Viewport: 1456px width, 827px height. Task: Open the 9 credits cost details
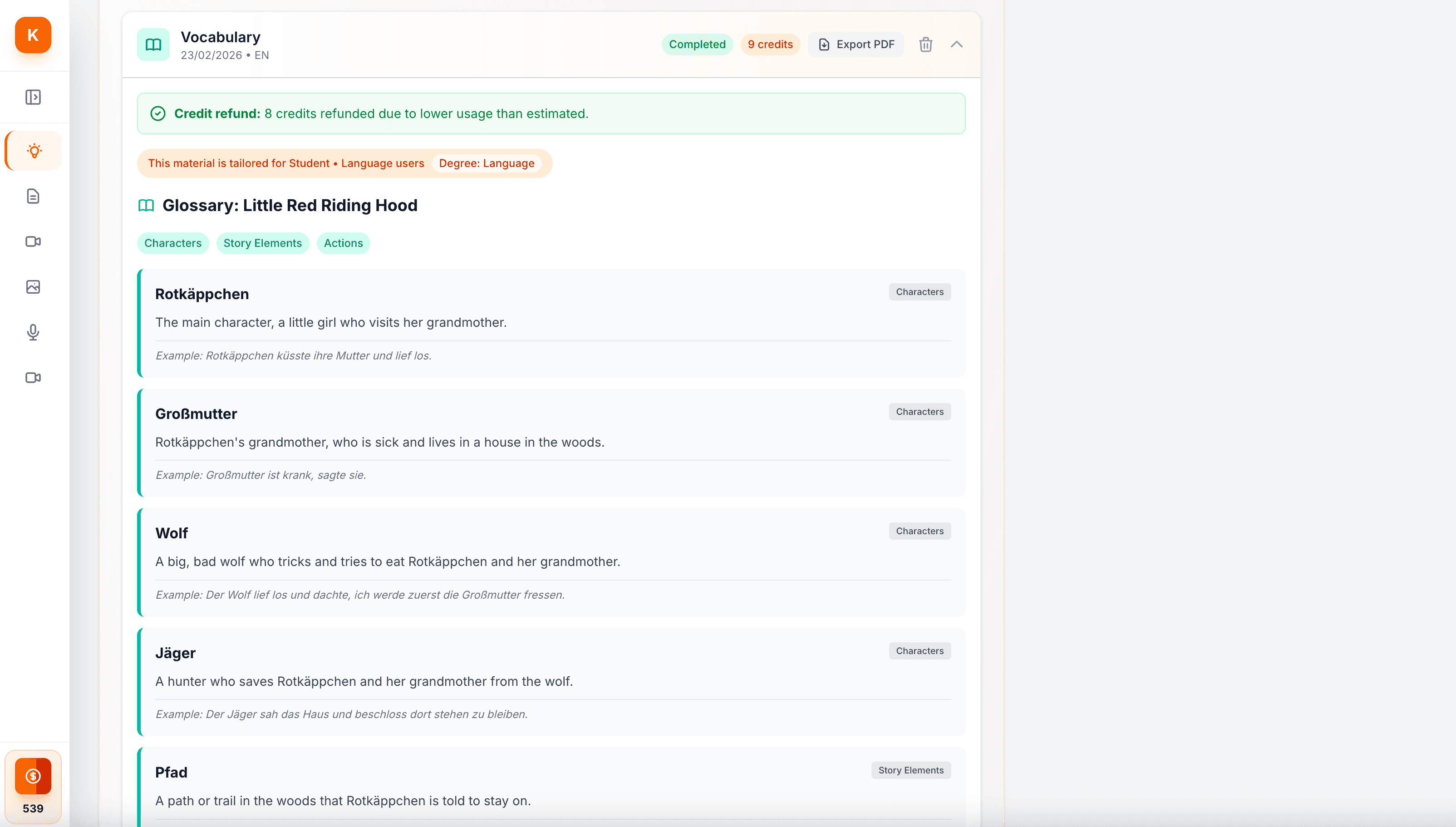point(770,44)
